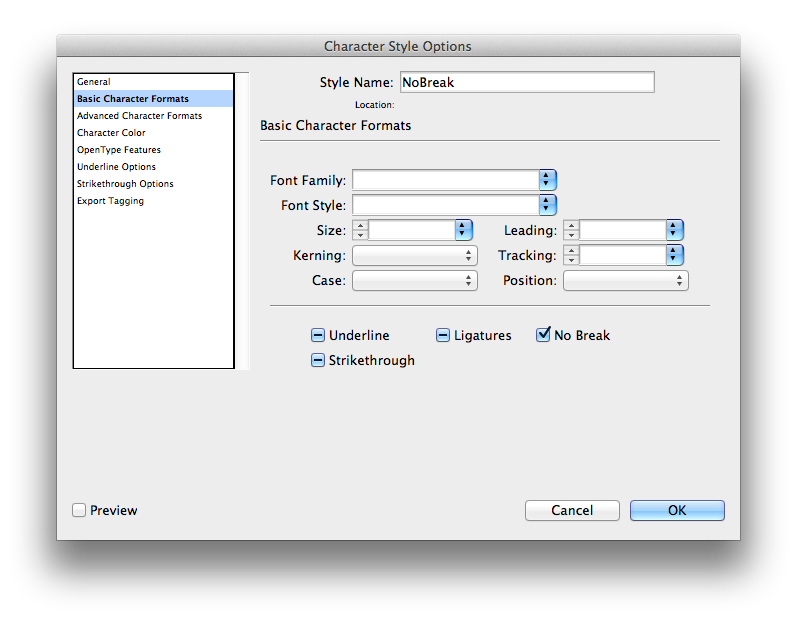This screenshot has height=619, width=797.
Task: Go to Underline Options section
Action: (x=116, y=167)
